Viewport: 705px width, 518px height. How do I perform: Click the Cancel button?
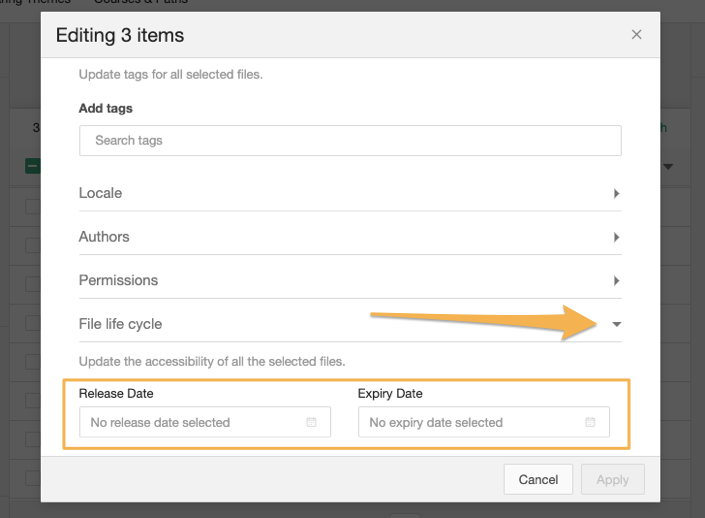(x=538, y=479)
